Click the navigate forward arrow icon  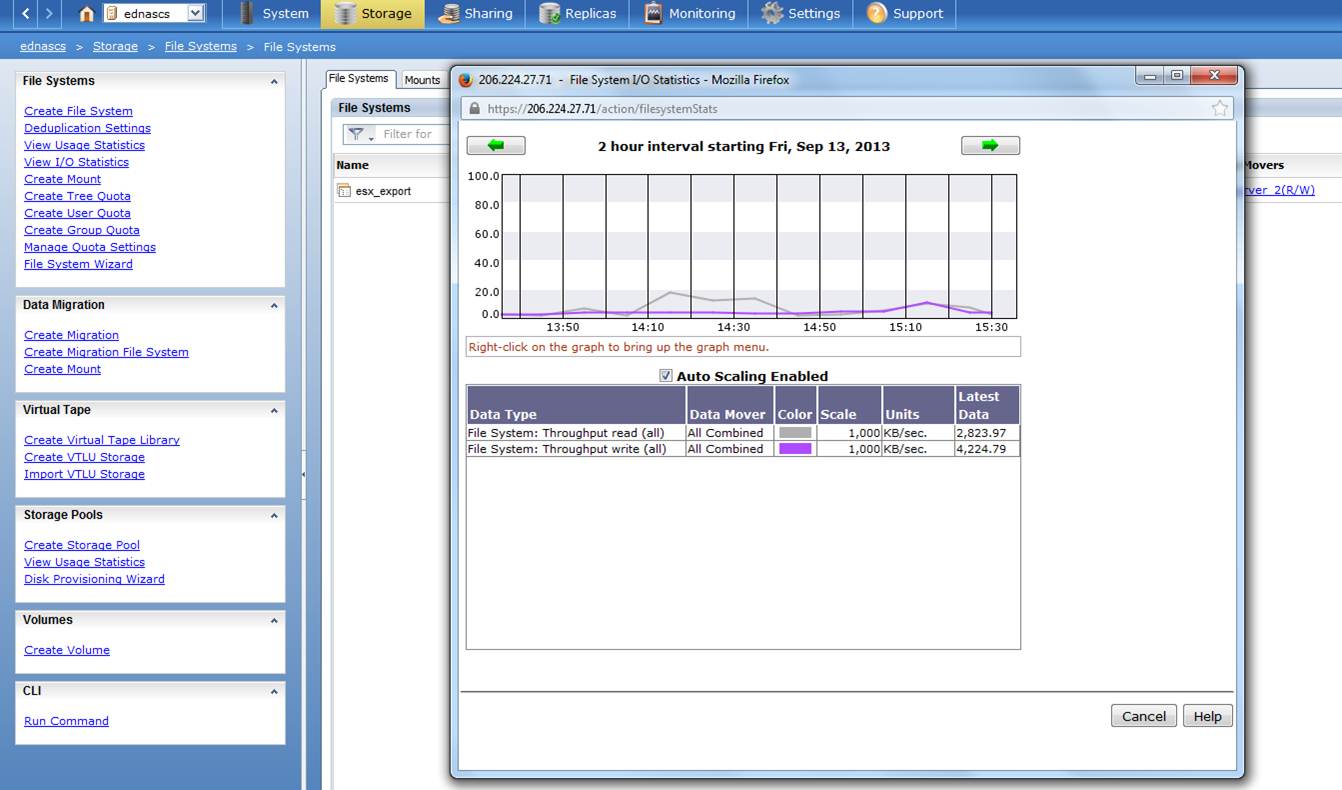[50, 14]
